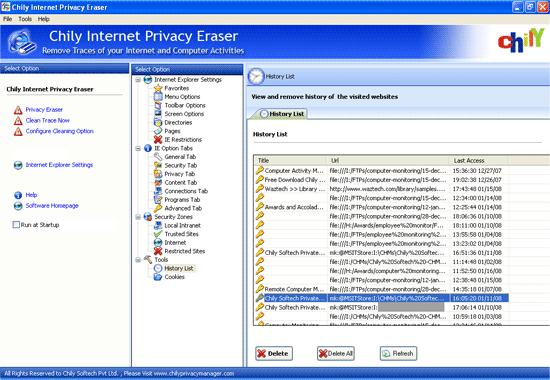This screenshot has height=380, width=550.
Task: Click the key icon of highlighted history row
Action: click(260, 298)
